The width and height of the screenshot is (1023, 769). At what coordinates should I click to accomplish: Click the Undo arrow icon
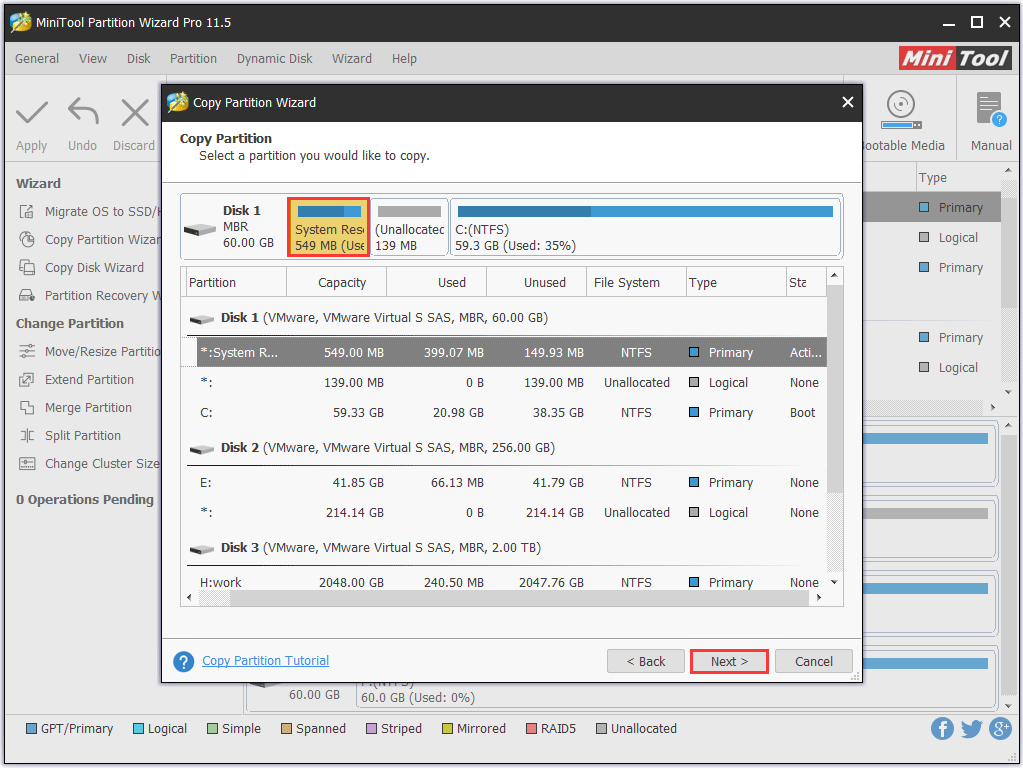pos(83,112)
